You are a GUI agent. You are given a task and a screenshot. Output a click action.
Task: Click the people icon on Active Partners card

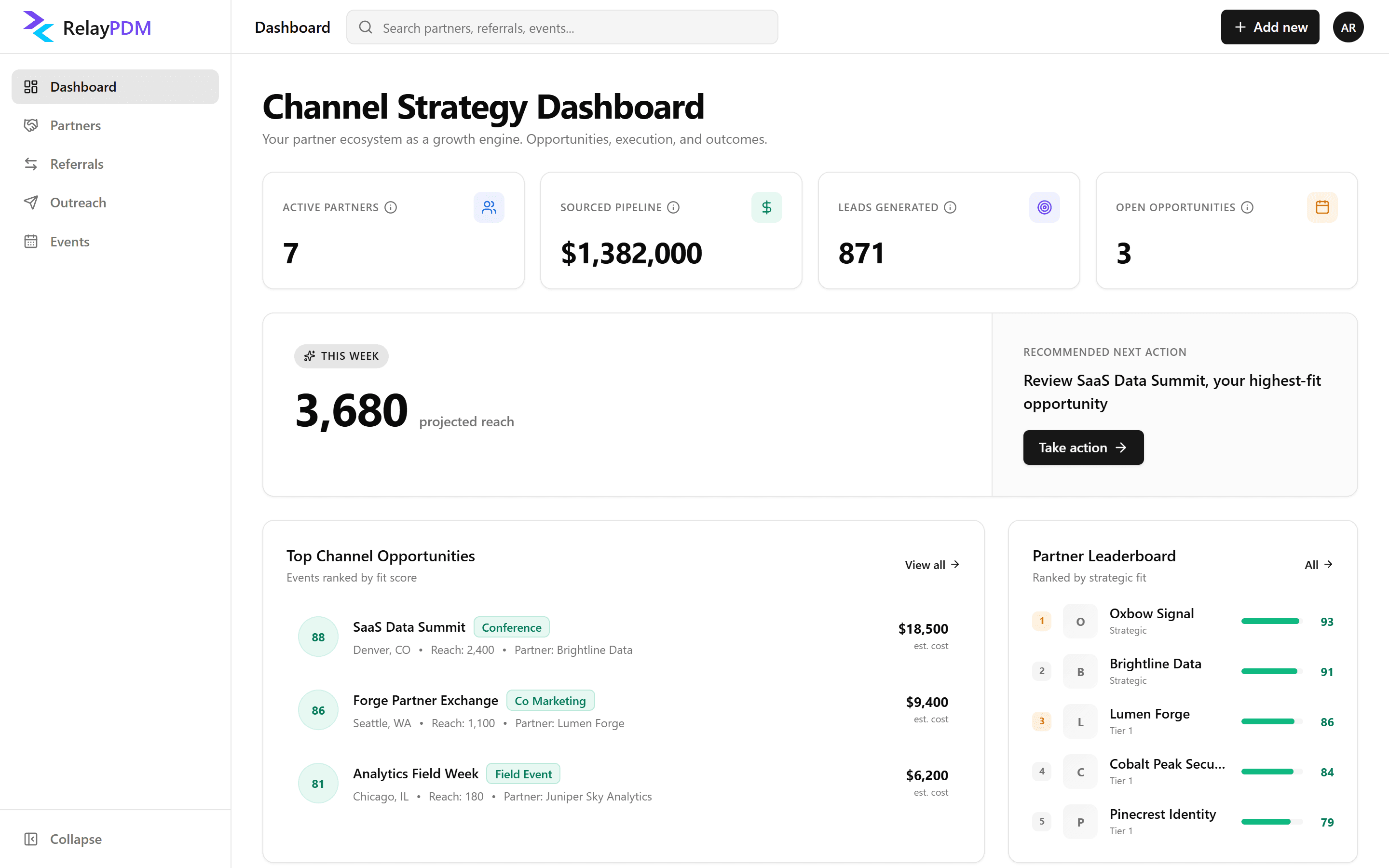(489, 207)
